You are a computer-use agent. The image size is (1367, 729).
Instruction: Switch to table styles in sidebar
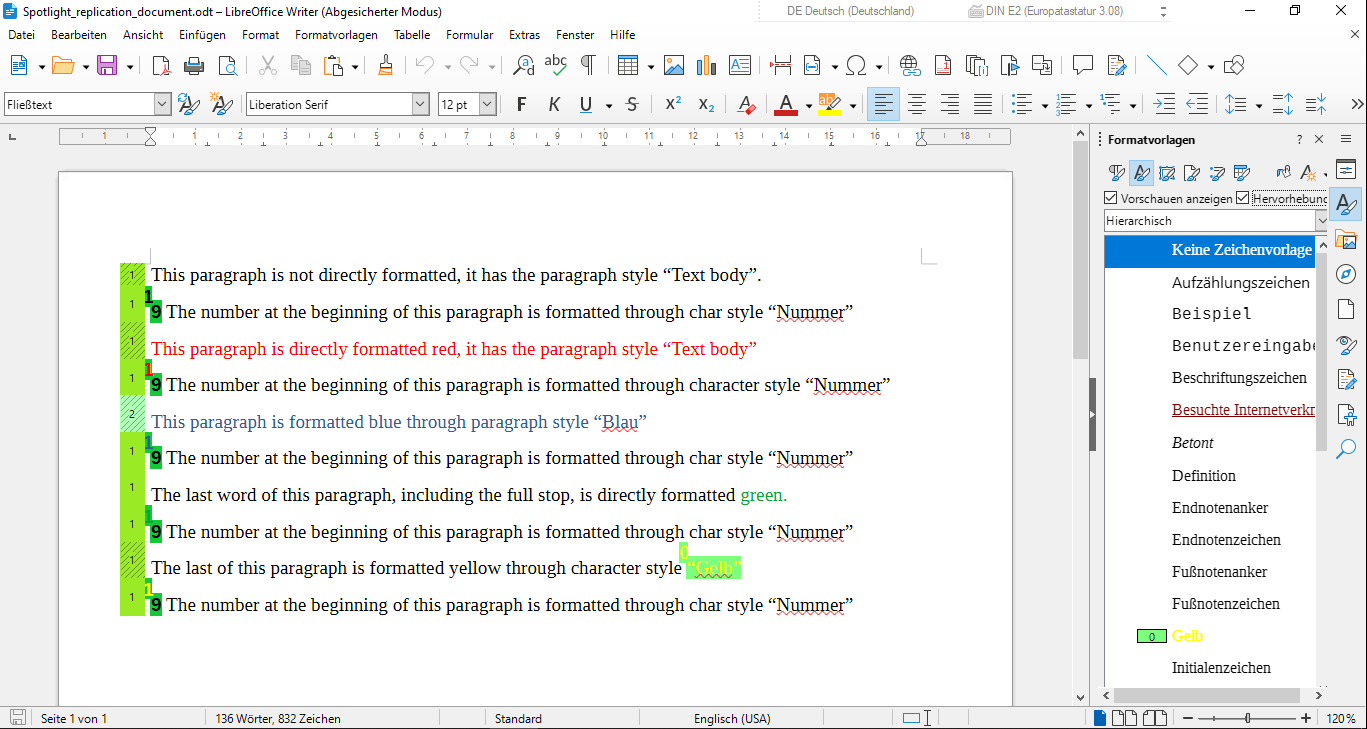point(1242,173)
